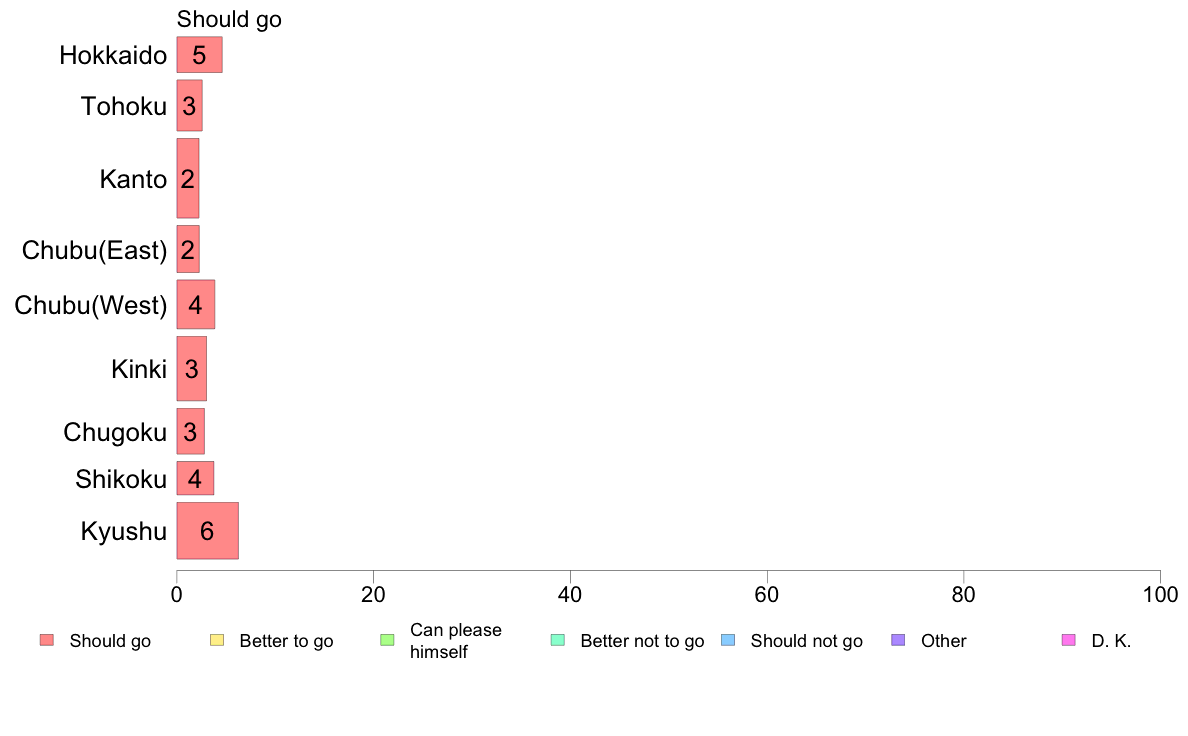Select the Tohoku bar showing 3

pyautogui.click(x=189, y=105)
